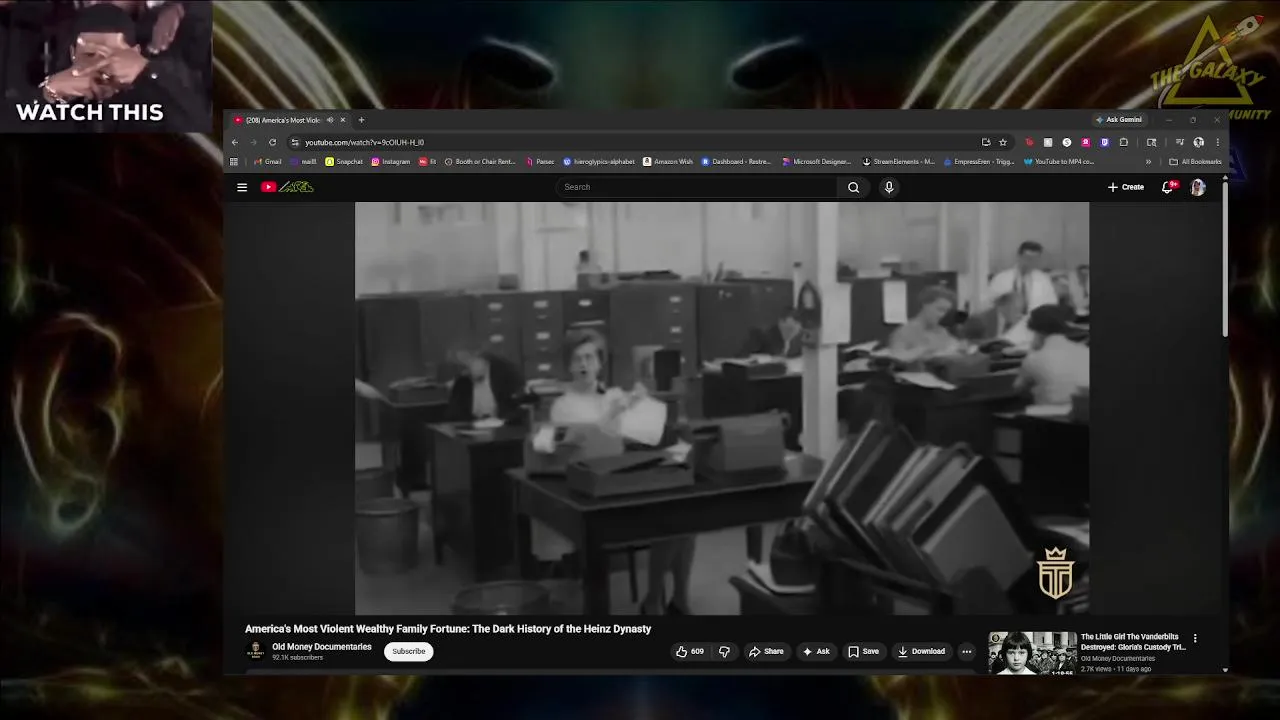Open more actions ellipsis under the video
This screenshot has width=1280, height=720.
point(966,651)
